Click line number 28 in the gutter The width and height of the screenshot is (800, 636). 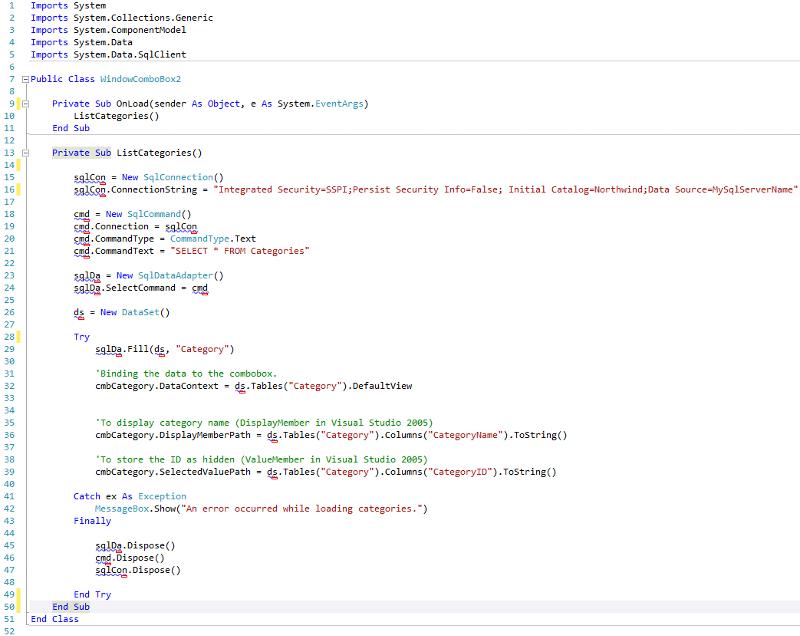coord(9,337)
